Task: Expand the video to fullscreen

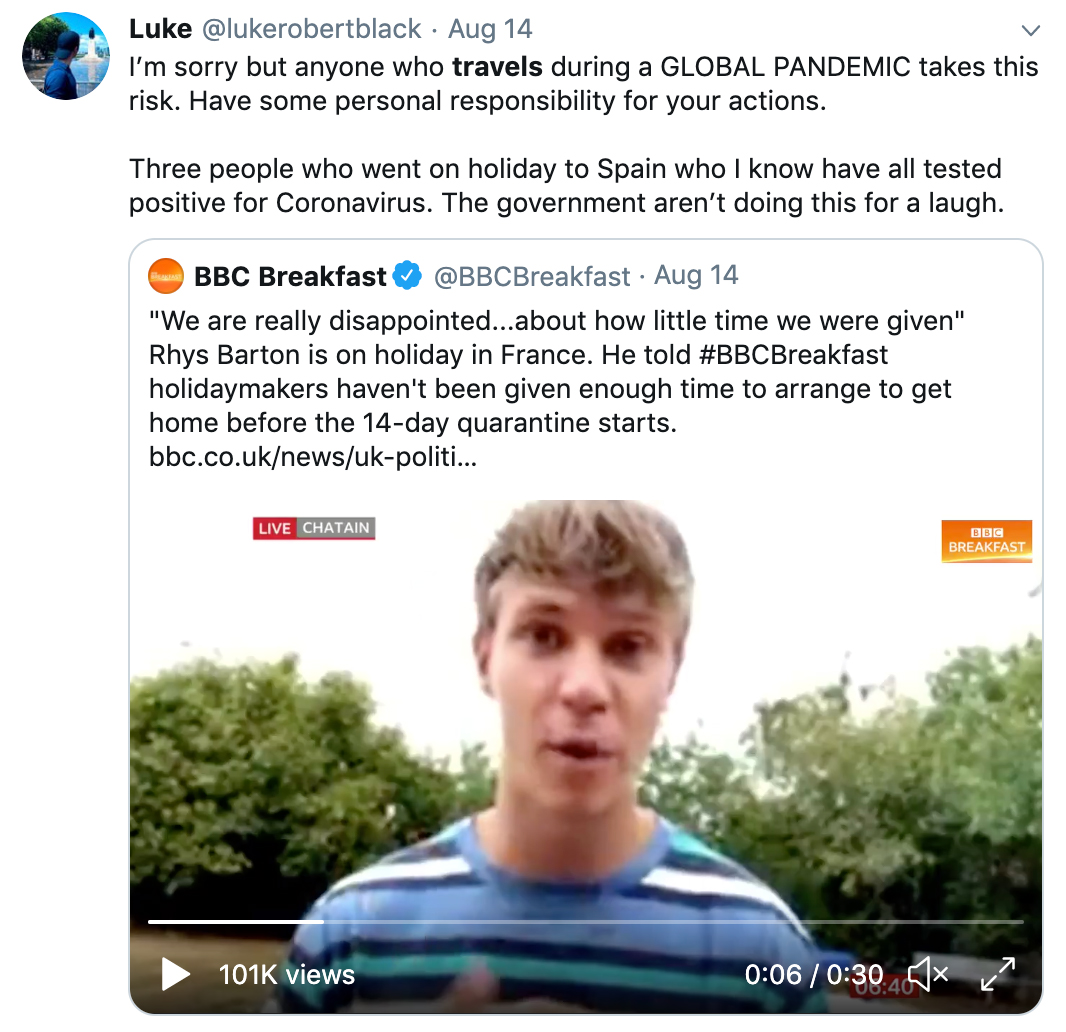Action: click(x=997, y=974)
